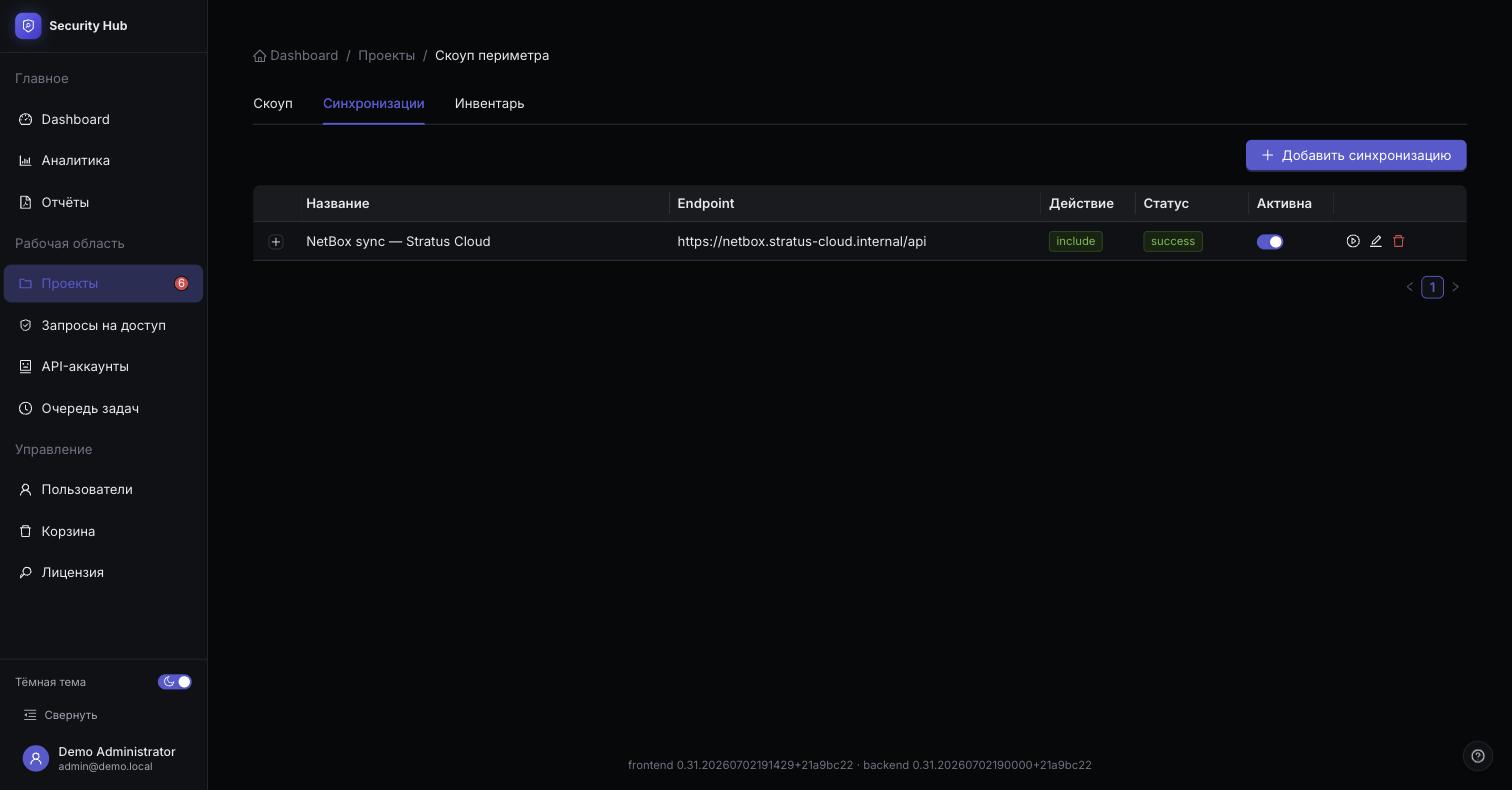Toggle Активна switch for NetBox sync
Viewport: 1512px width, 790px height.
(1270, 241)
